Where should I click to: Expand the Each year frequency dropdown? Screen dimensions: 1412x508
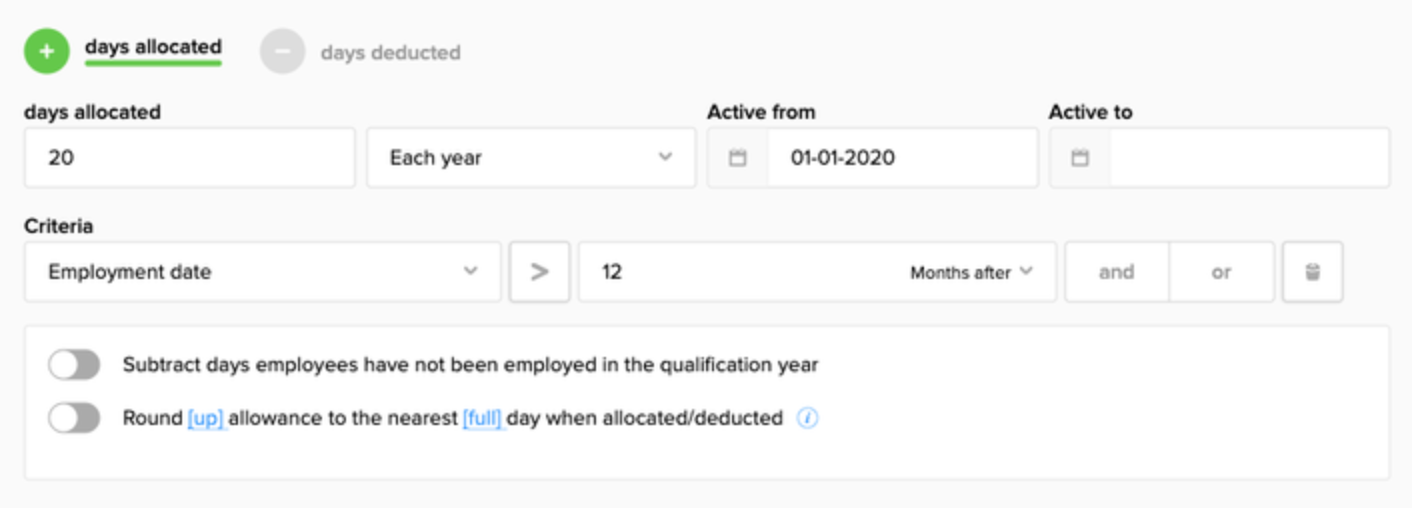point(530,158)
